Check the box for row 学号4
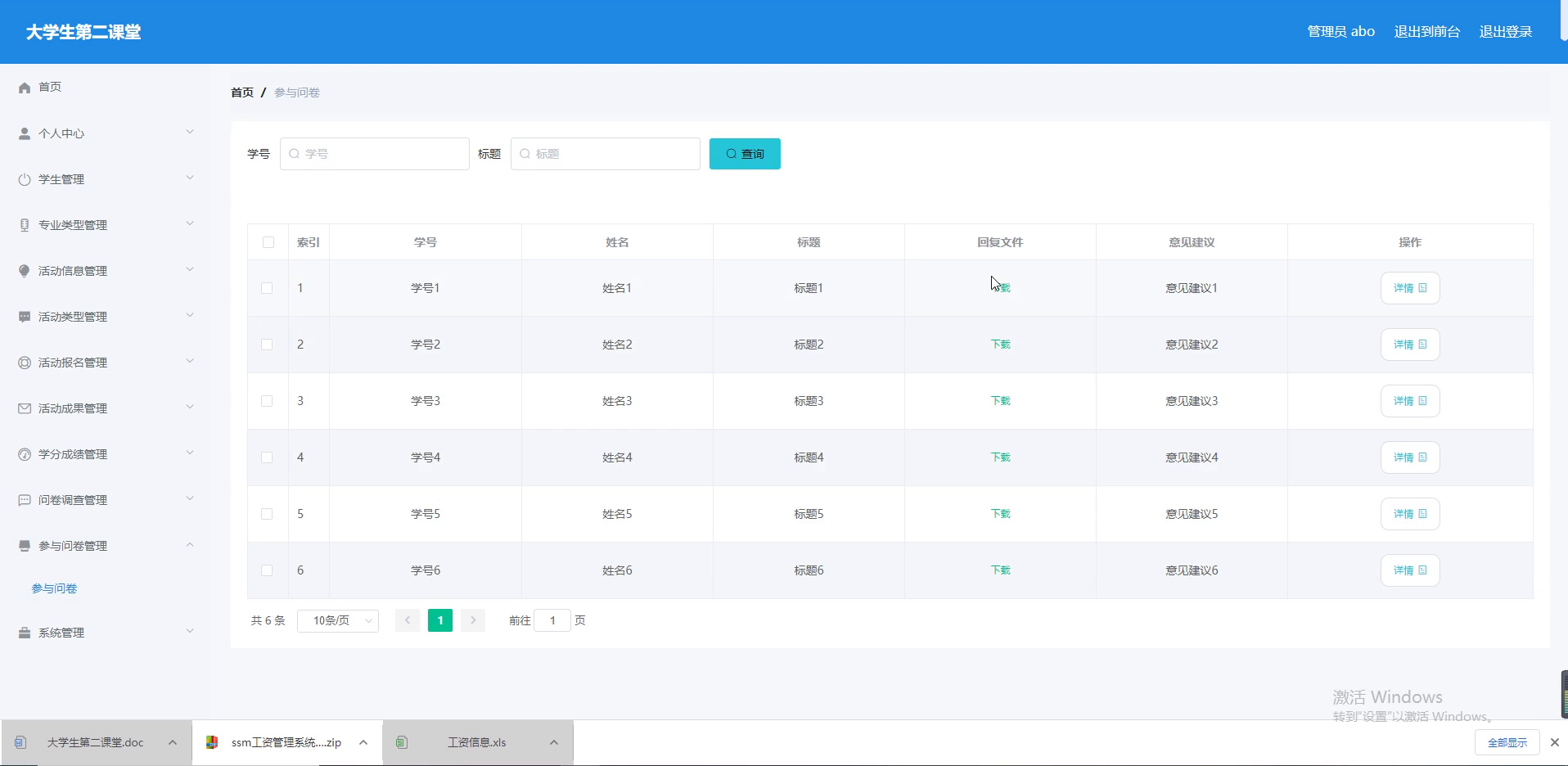The height and width of the screenshot is (766, 1568). [267, 457]
